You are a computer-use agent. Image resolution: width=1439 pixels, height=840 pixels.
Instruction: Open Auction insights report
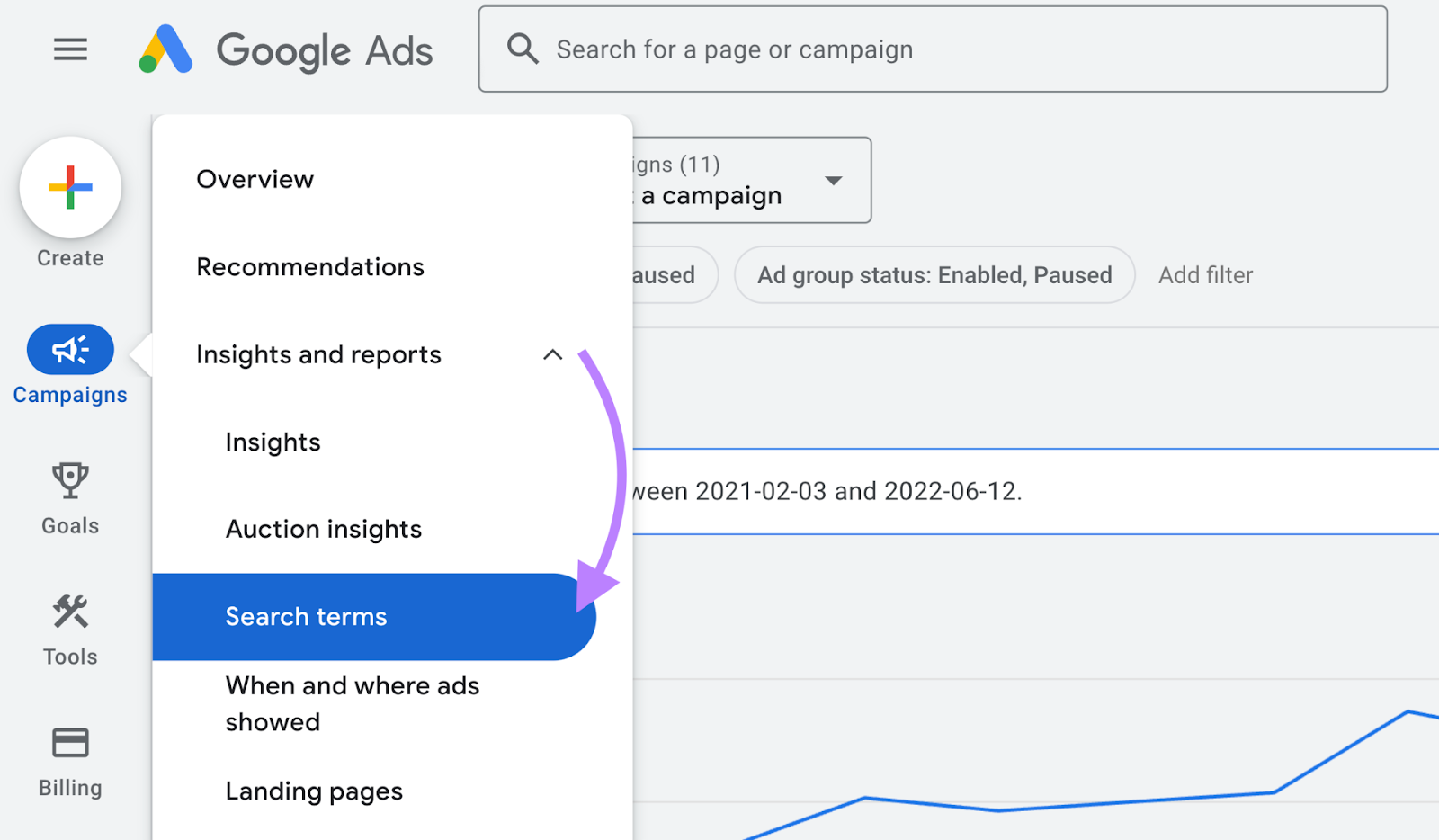[324, 529]
